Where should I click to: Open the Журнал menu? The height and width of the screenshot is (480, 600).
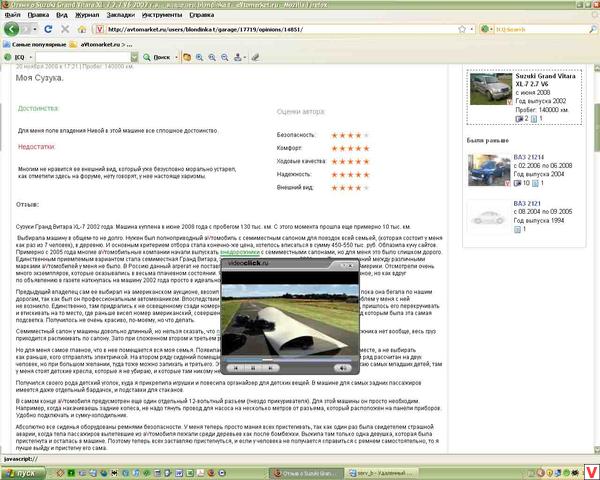click(87, 15)
